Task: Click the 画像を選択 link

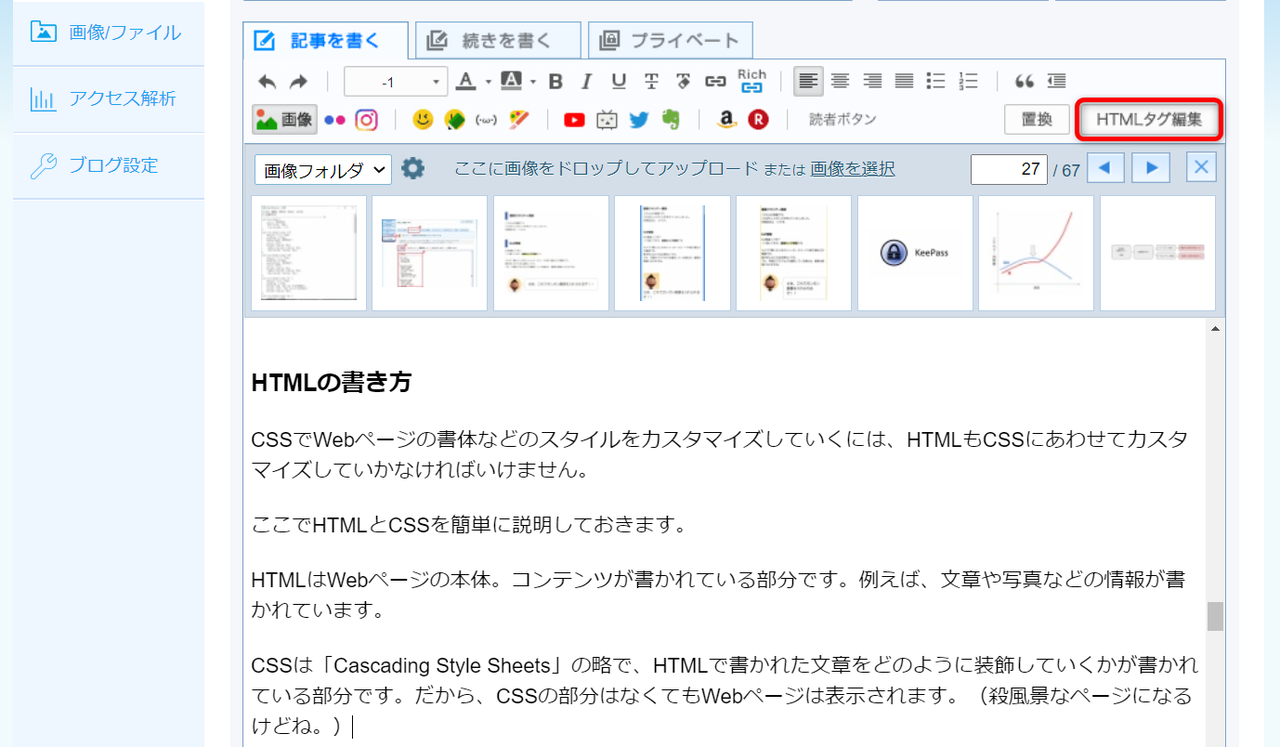Action: 852,169
